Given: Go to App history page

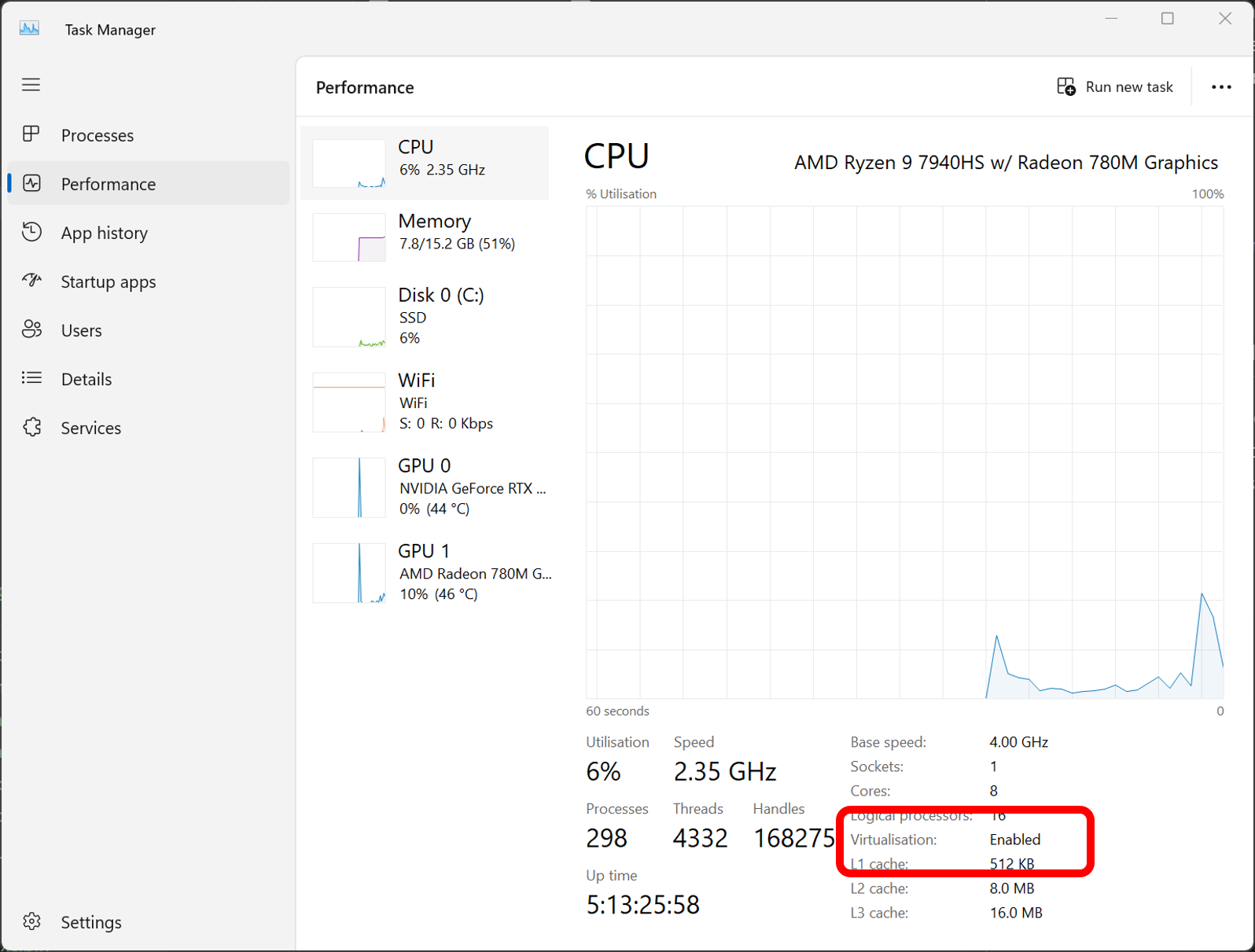Looking at the screenshot, I should pyautogui.click(x=105, y=233).
